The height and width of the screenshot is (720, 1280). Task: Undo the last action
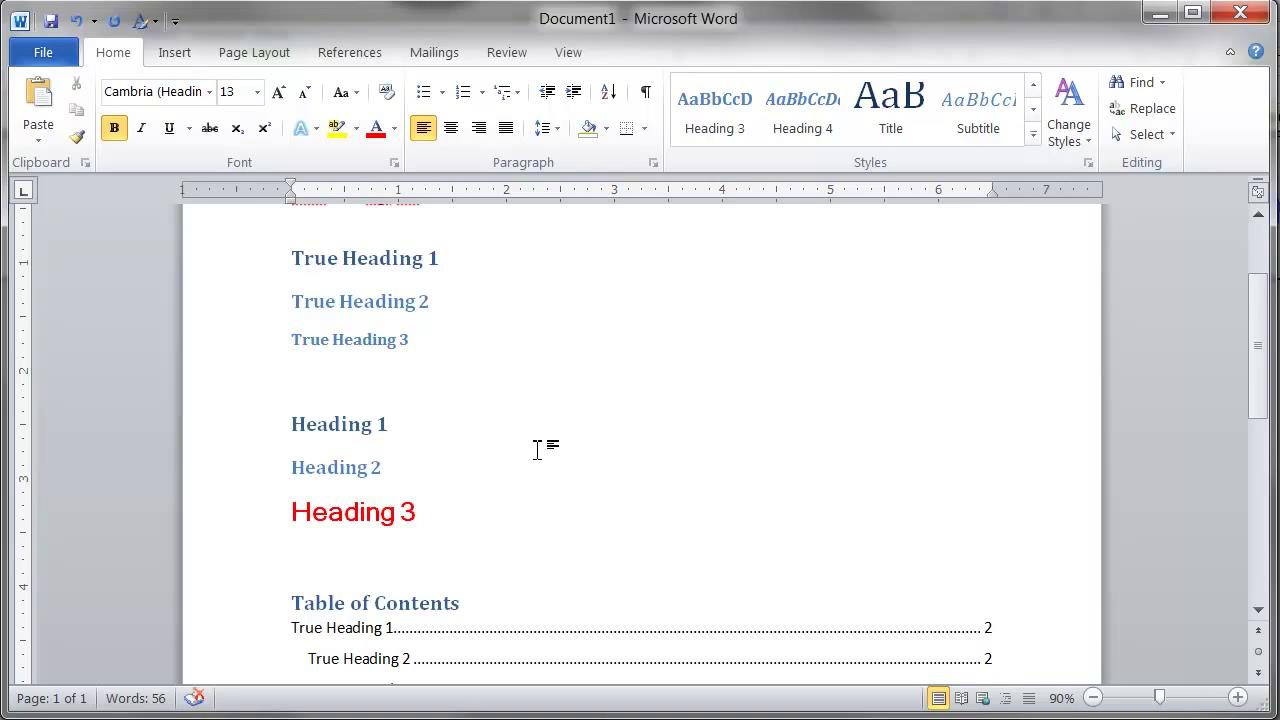coord(77,20)
